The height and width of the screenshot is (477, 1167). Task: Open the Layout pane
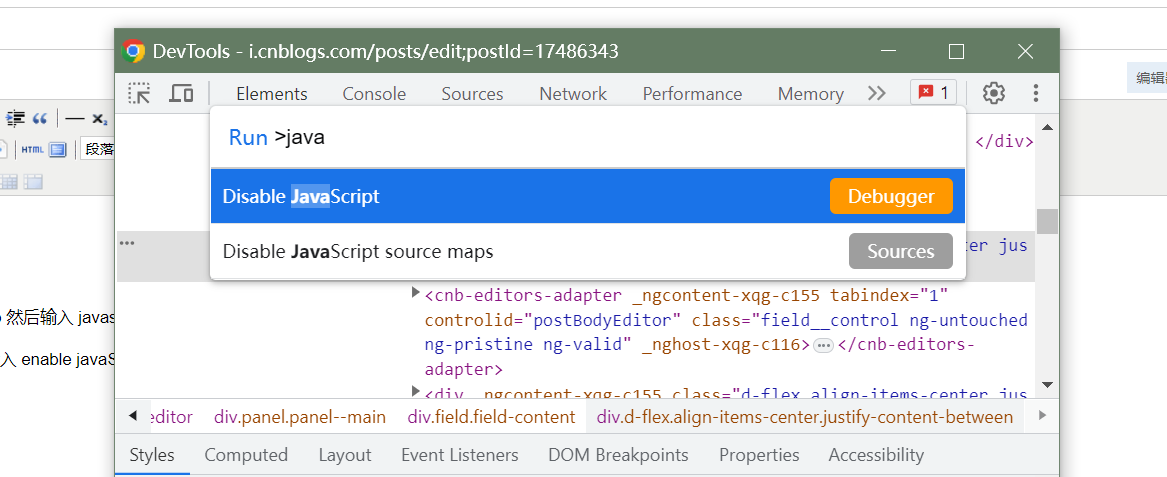click(345, 455)
